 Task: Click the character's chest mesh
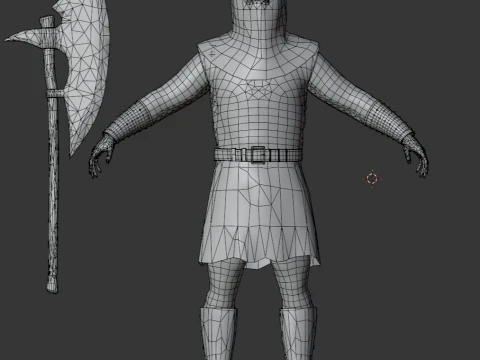point(258,110)
